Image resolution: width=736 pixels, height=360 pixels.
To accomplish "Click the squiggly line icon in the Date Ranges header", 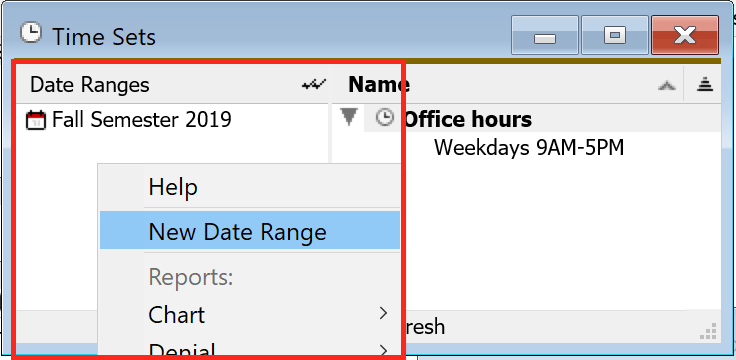I will [314, 85].
